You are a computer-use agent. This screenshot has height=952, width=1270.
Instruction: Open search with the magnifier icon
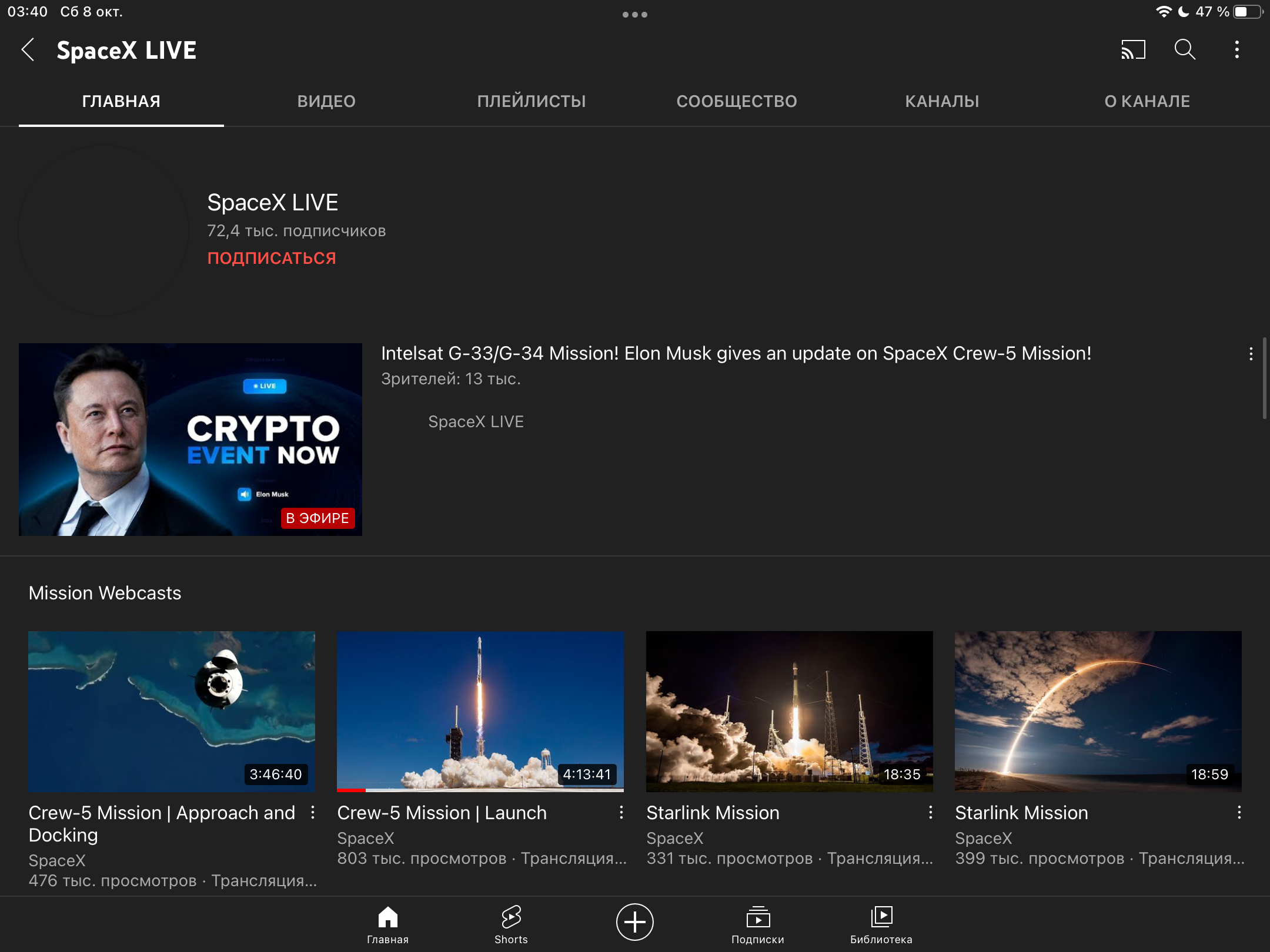pos(1185,50)
